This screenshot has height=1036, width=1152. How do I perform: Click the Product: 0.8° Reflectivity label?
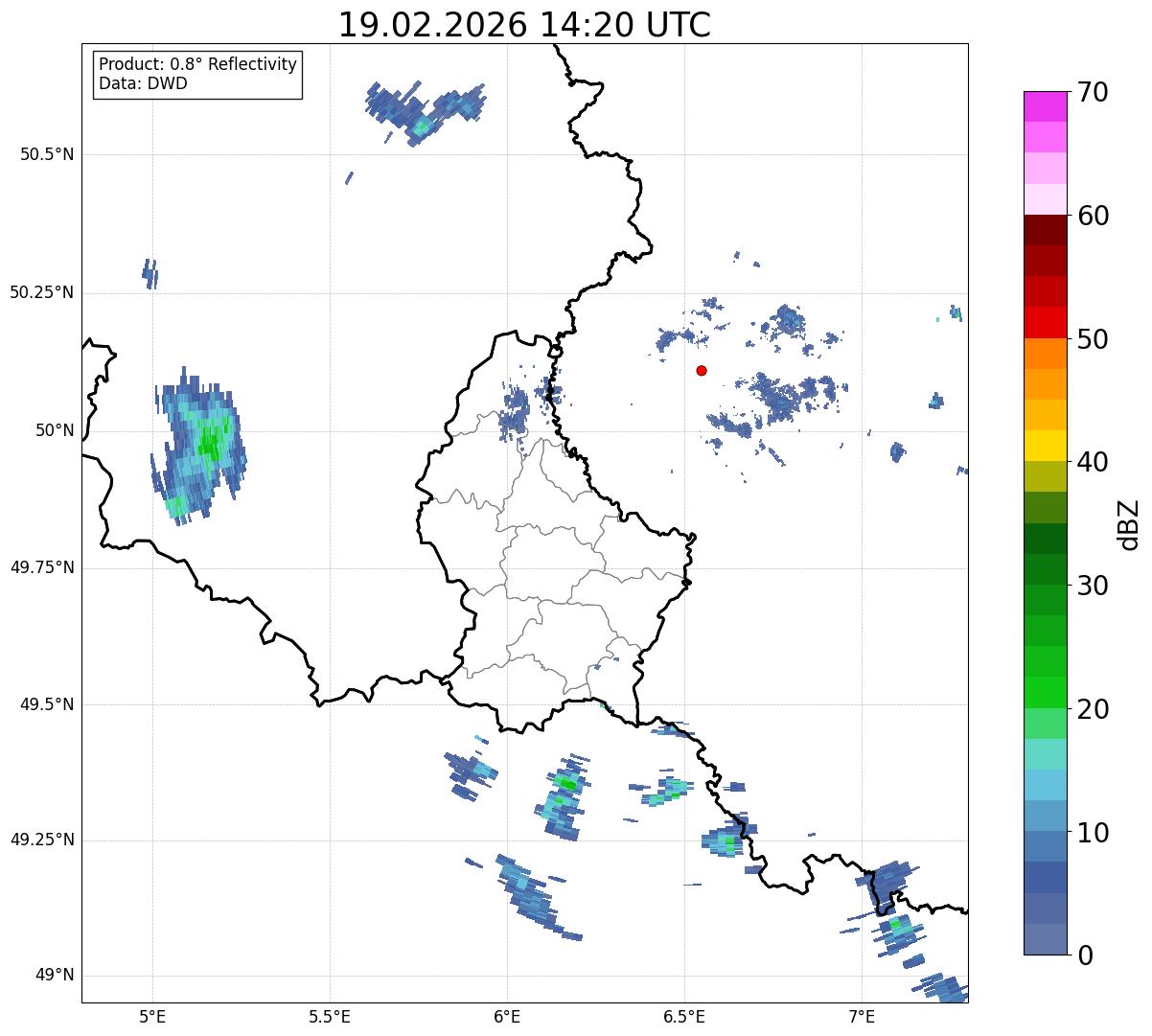click(198, 64)
